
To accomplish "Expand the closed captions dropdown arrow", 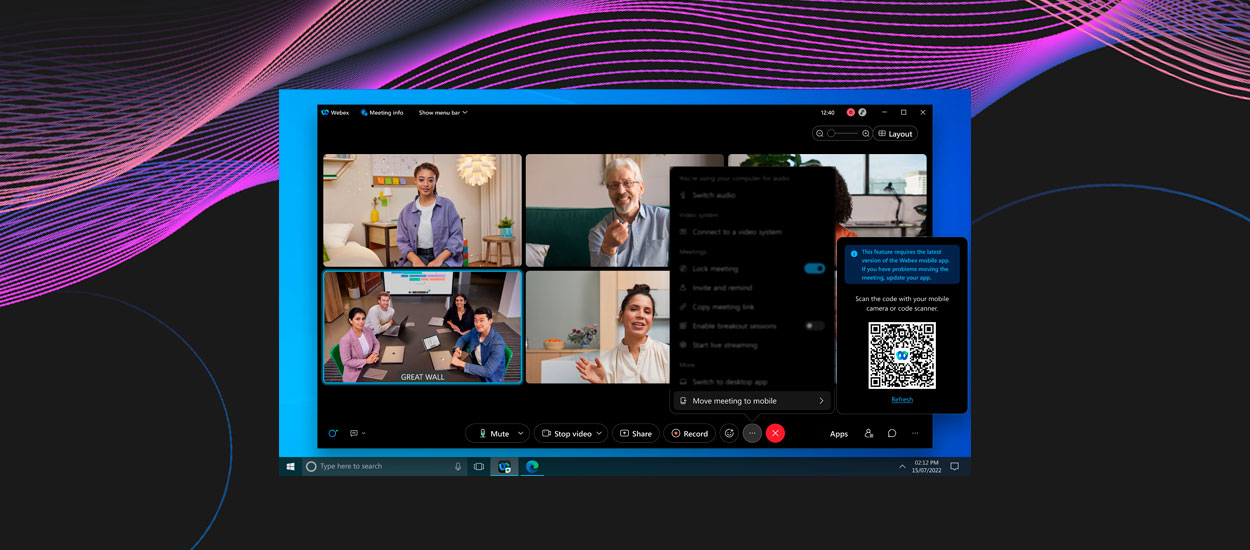I will coord(363,433).
